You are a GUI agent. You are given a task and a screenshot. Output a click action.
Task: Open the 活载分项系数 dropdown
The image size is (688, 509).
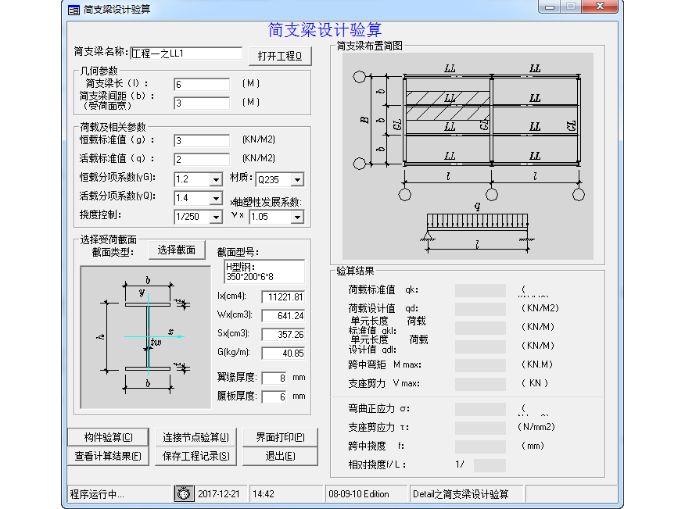[215, 198]
